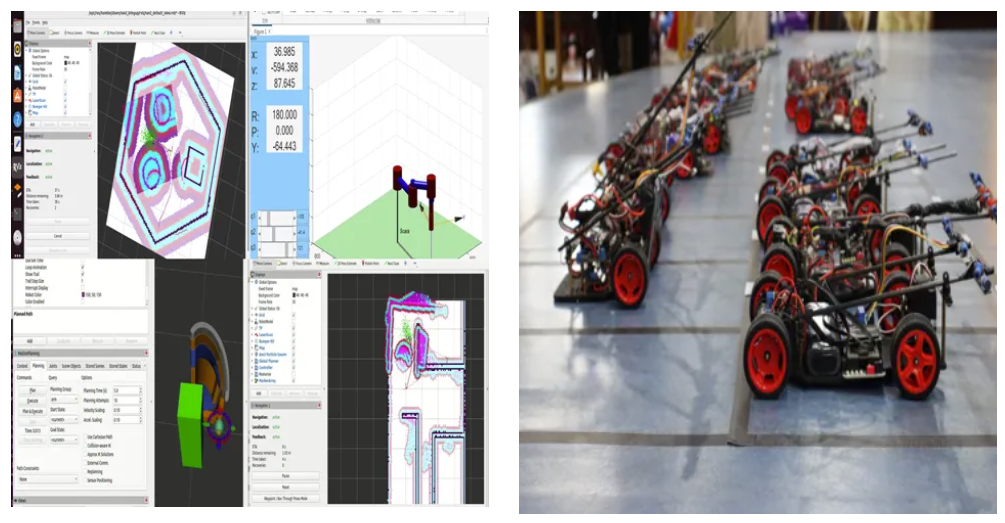Select Nav2 Goal tool in hexagon-map RViz toolbar
The image size is (1005, 523).
tap(158, 33)
